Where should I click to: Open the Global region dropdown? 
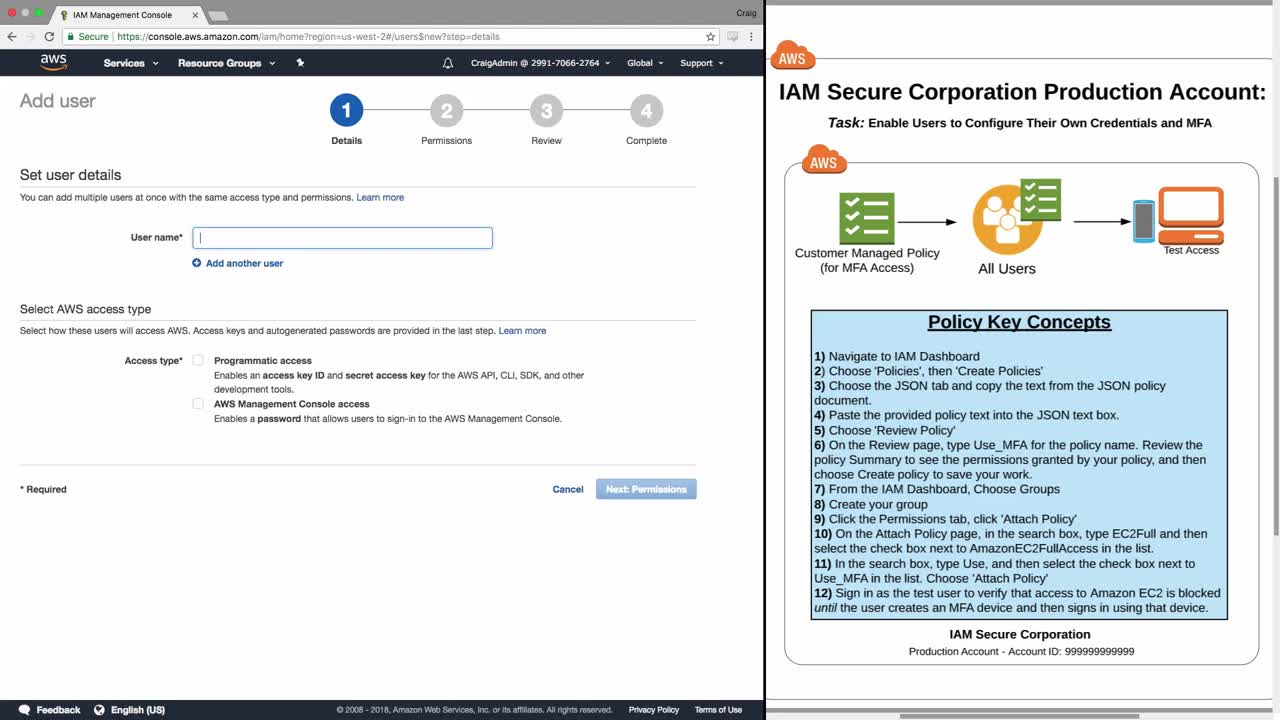tap(645, 63)
